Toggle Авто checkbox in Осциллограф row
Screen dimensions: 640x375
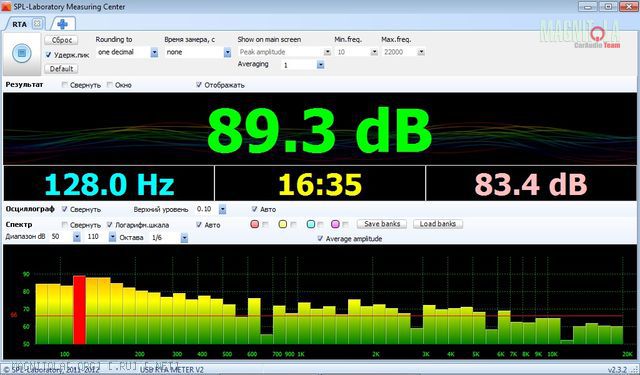[x=254, y=209]
